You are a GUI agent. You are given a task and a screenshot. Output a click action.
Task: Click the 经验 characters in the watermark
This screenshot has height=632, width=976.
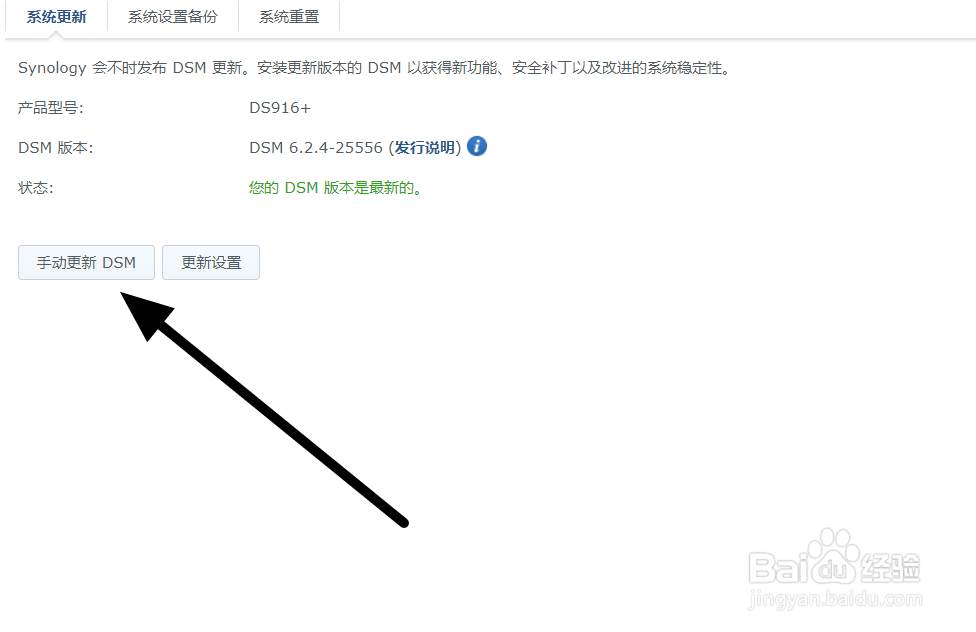(890, 567)
